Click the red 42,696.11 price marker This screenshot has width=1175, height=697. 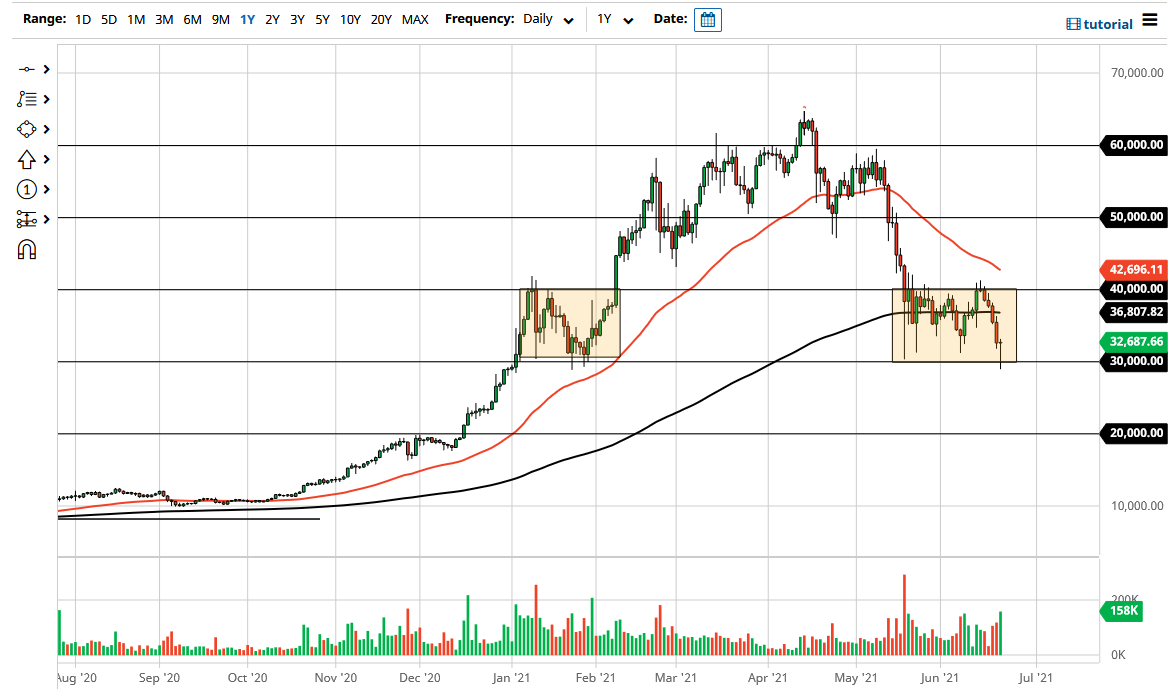pyautogui.click(x=1133, y=270)
